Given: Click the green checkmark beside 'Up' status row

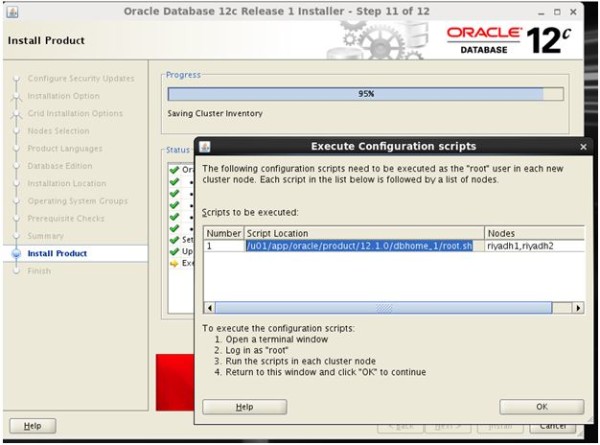Looking at the screenshot, I should coord(174,251).
